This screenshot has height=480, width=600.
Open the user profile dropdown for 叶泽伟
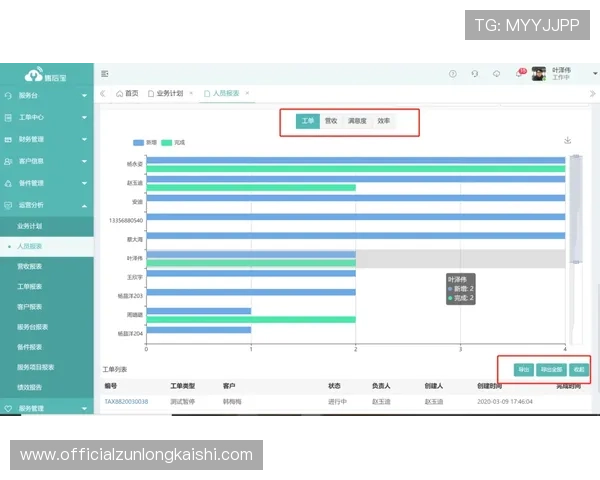[x=560, y=73]
